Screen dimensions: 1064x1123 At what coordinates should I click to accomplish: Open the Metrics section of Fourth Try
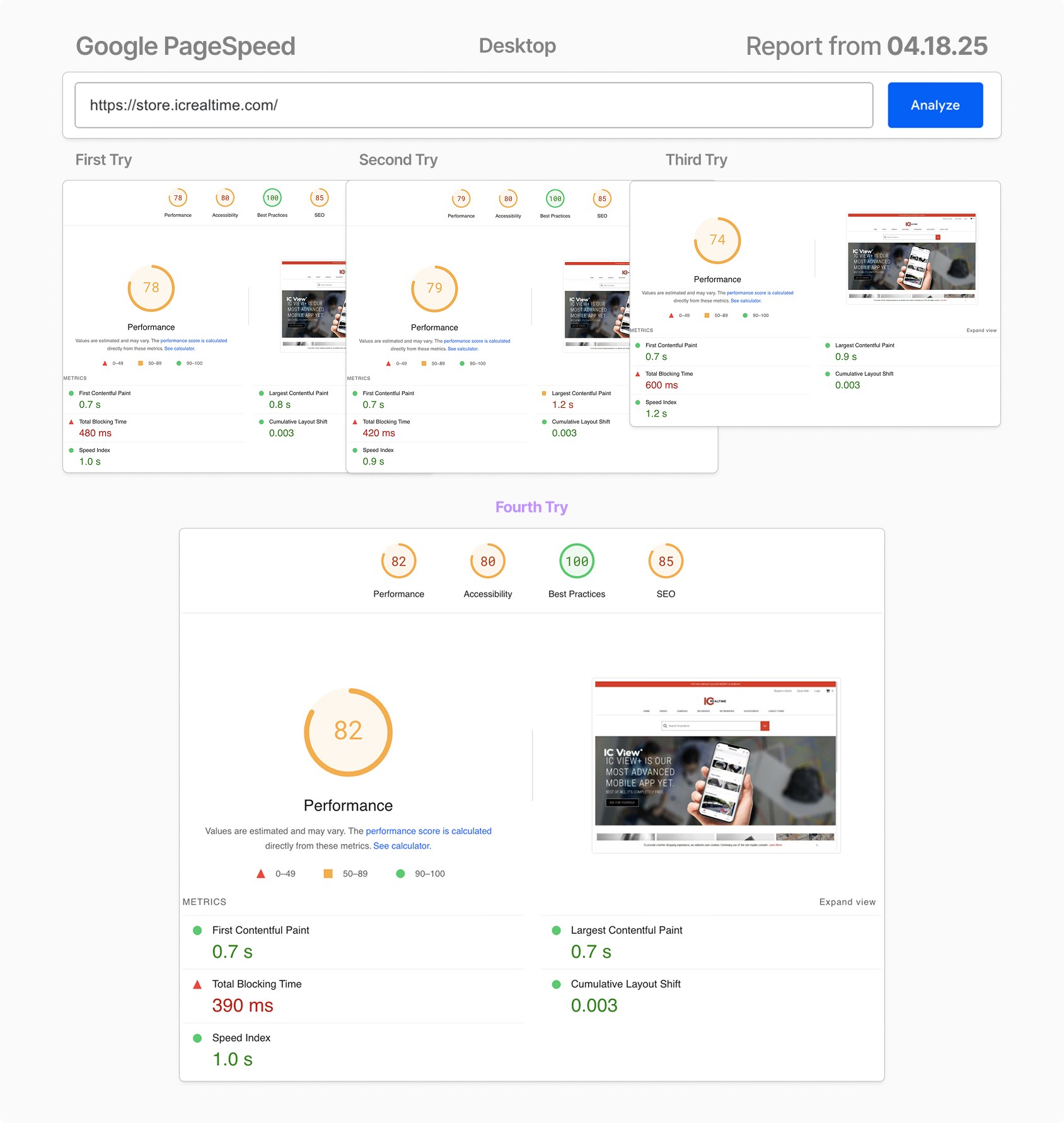point(205,902)
